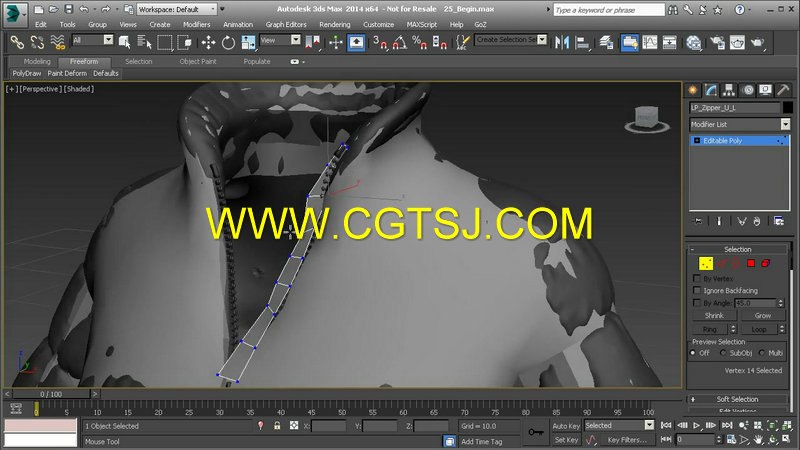Screen dimensions: 800x450
Task: Switch to the Freeform ribbon tab
Action: (x=84, y=61)
